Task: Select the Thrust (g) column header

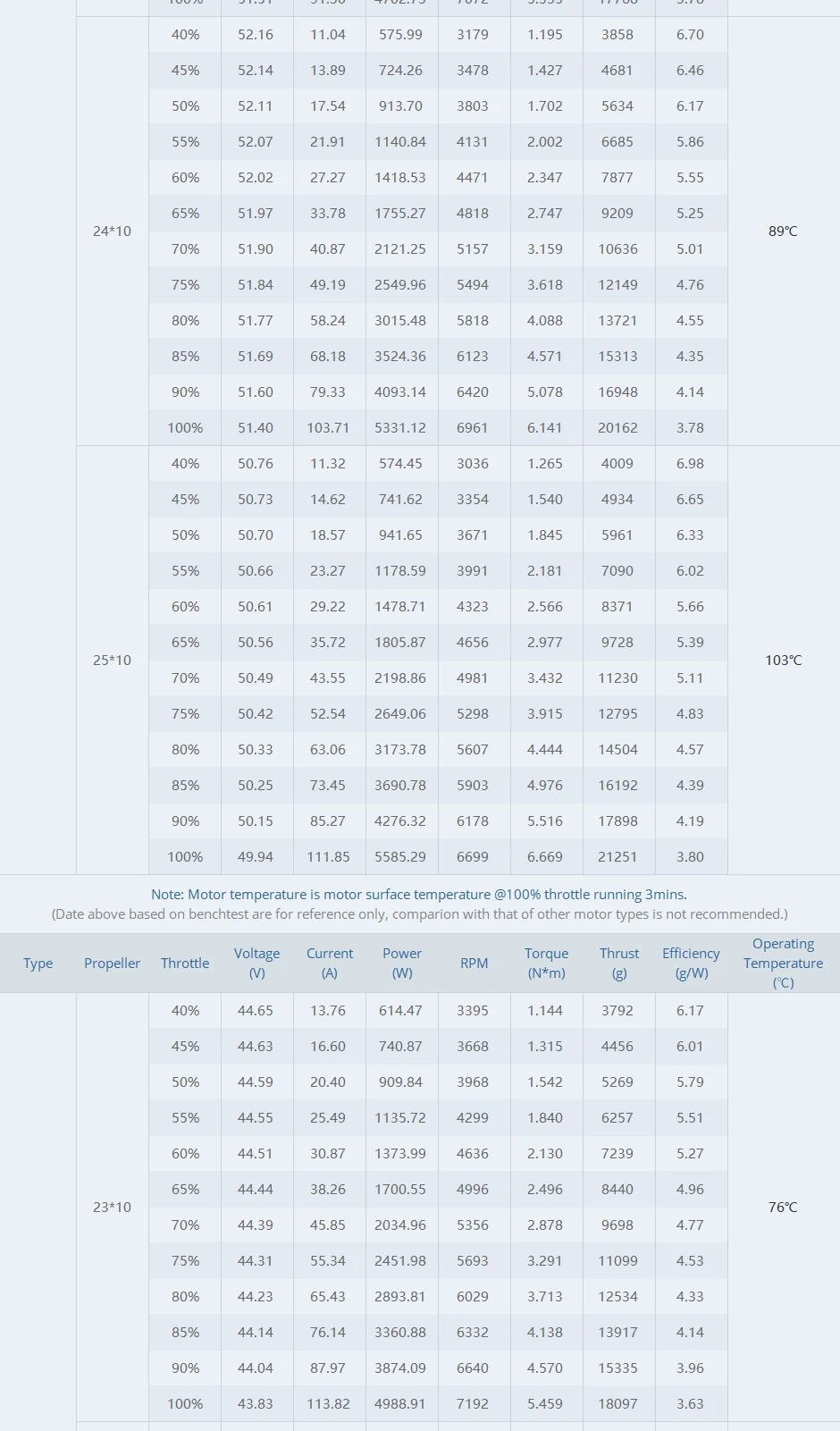Action: (x=618, y=963)
